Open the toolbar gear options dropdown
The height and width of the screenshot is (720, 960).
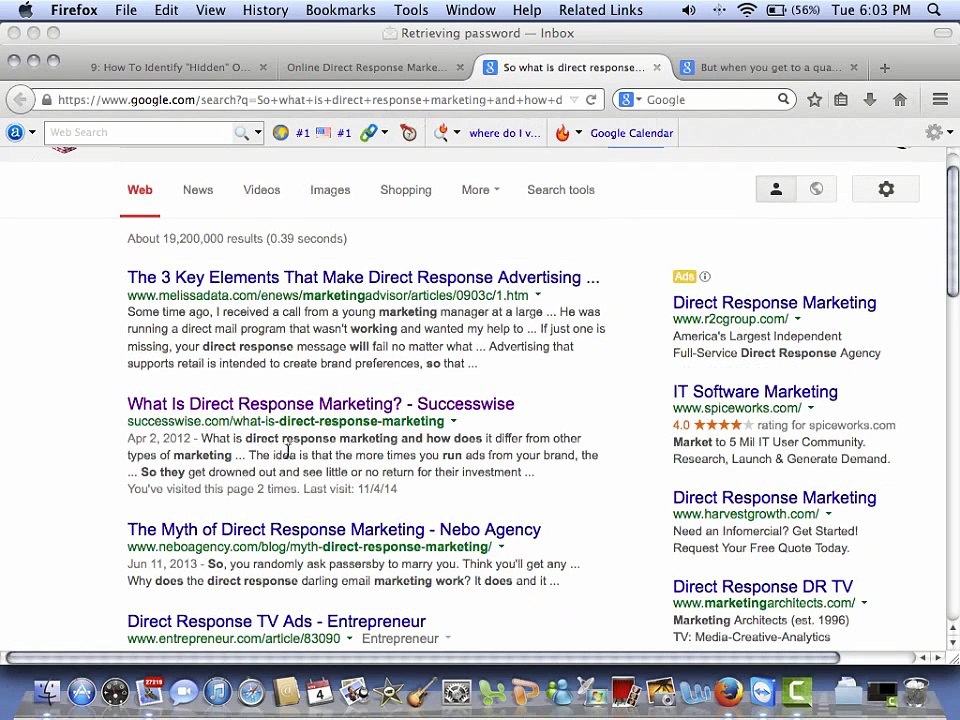[x=950, y=132]
